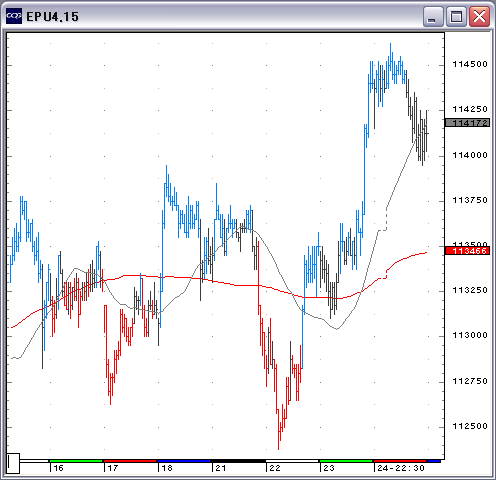
Task: Select the gray 114172 last price marker
Action: coord(467,123)
